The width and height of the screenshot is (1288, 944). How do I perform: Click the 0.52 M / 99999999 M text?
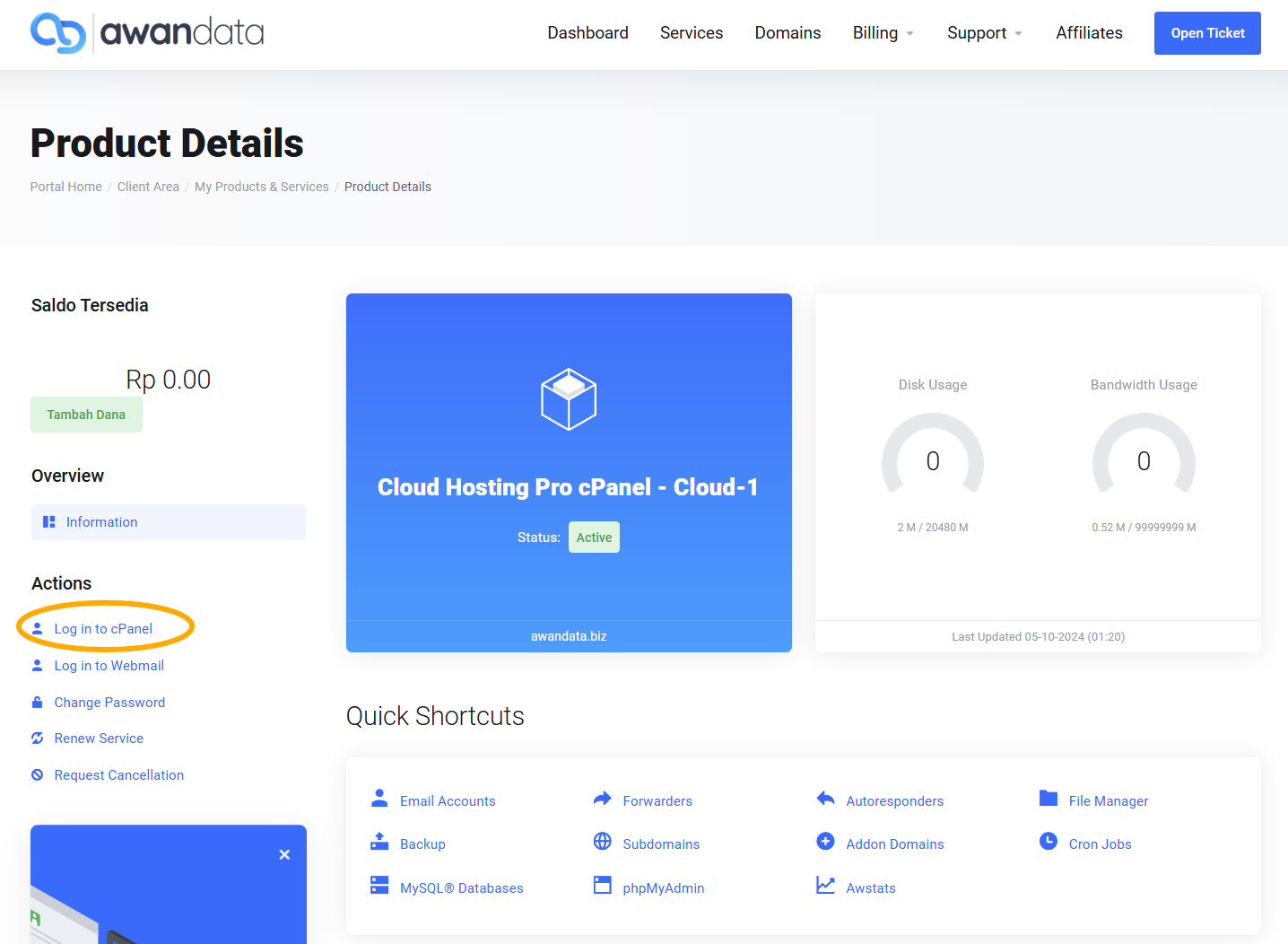pos(1144,528)
